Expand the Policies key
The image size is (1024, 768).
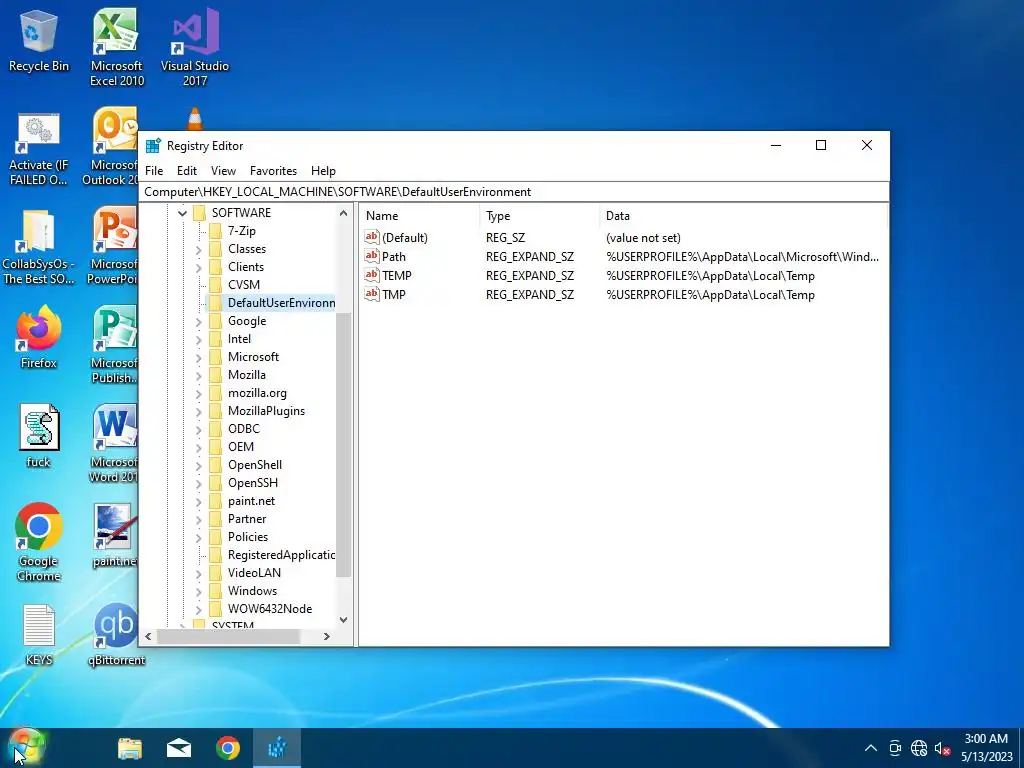199,537
